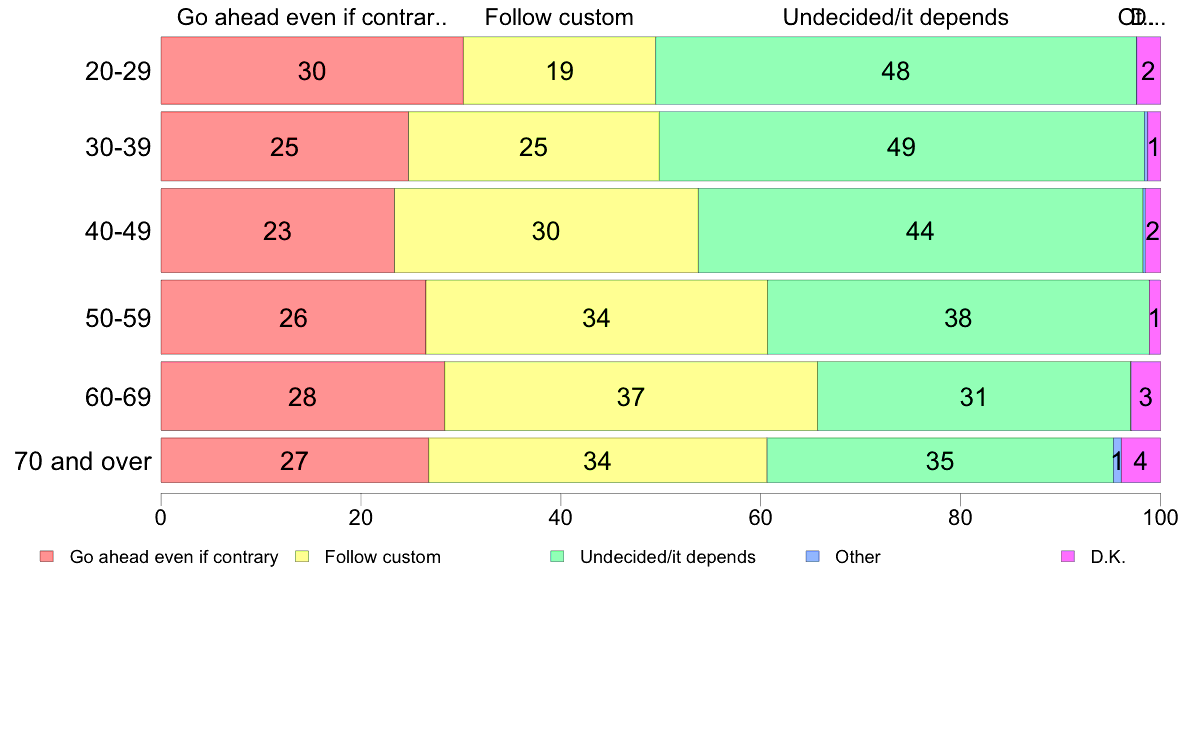Select the 50-59 green segment showing 38
Screen dimensions: 1188x736
[x=958, y=318]
